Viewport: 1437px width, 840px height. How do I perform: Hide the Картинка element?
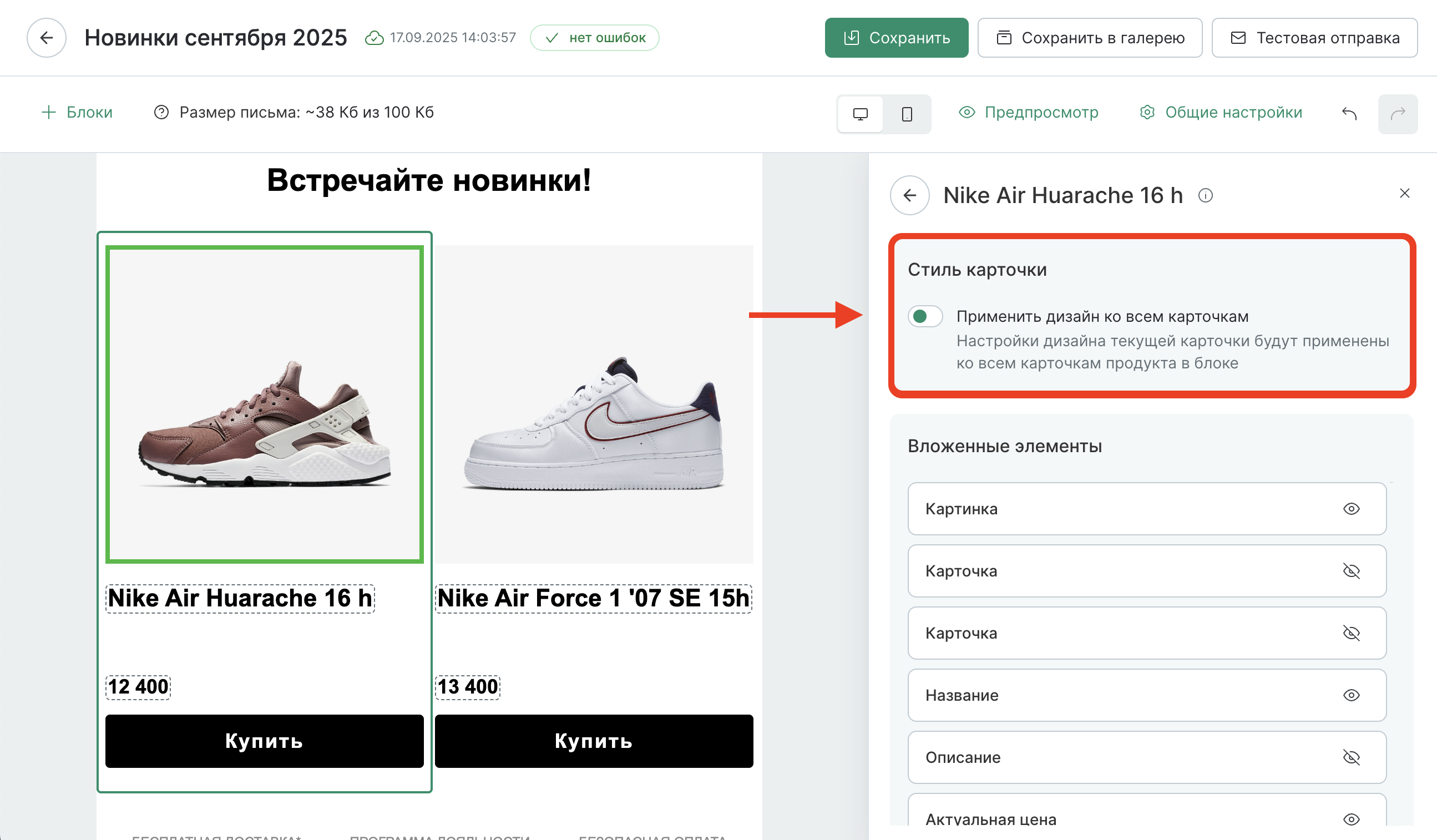tap(1351, 509)
